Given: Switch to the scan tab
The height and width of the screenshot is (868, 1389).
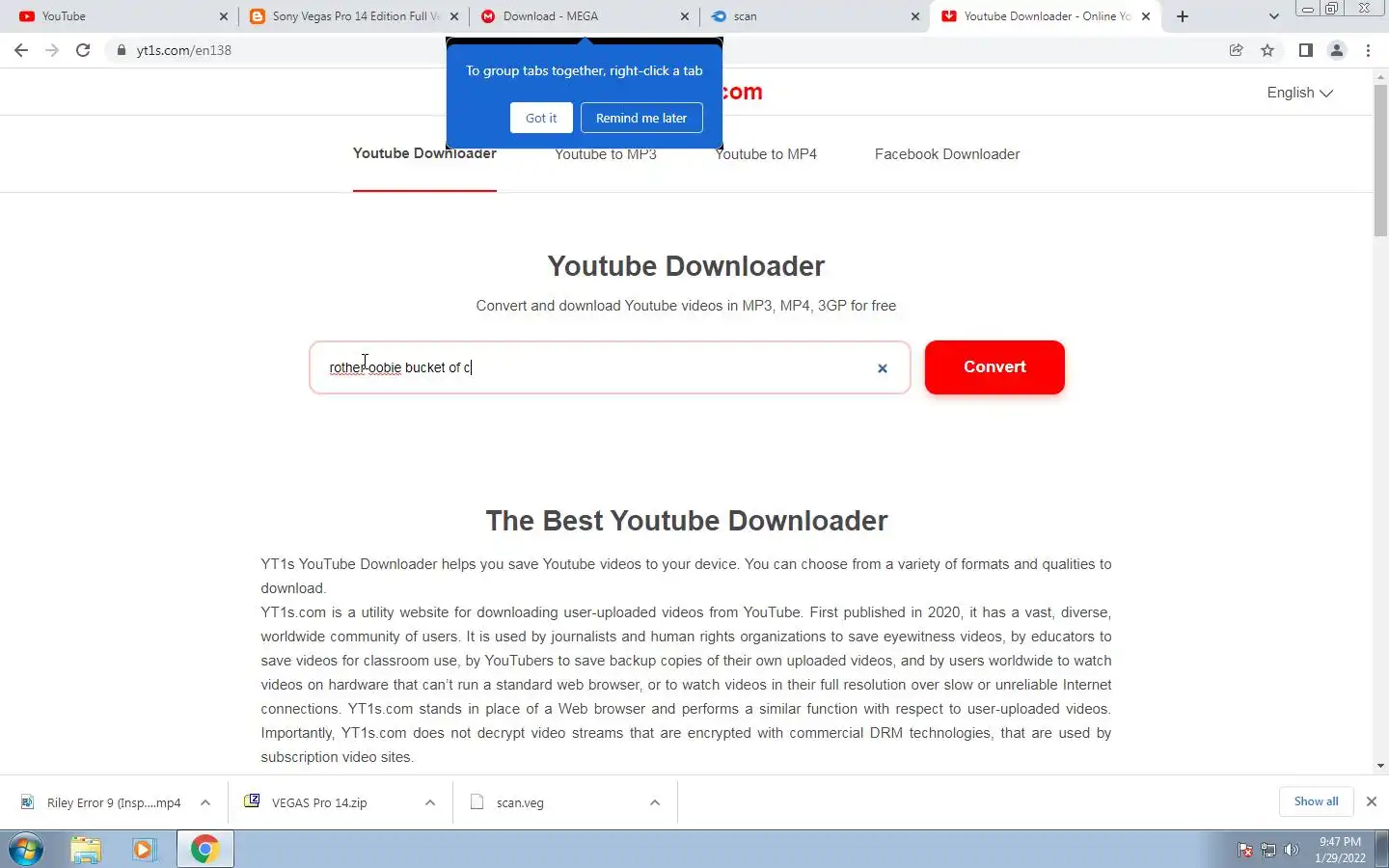Looking at the screenshot, I should (813, 16).
